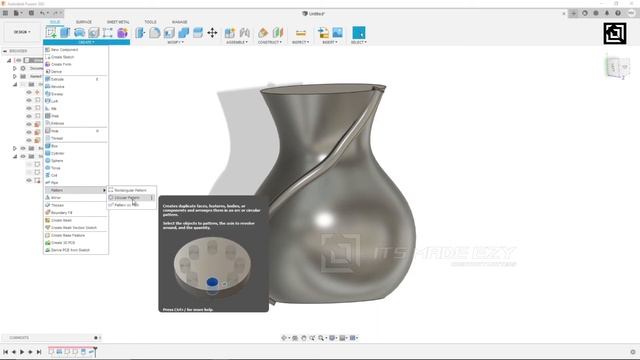Screen dimensions: 640x360
Task: Toggle the Bodies folder eye icon
Action: [23, 148]
